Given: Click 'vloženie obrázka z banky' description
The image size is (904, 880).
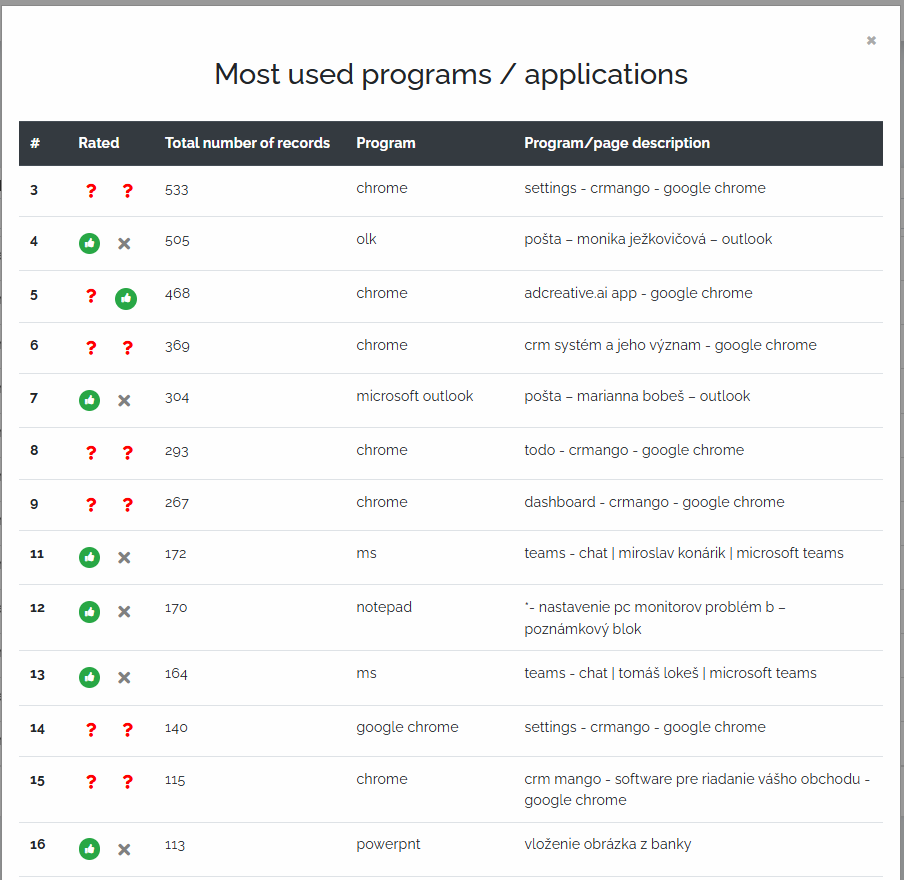Looking at the screenshot, I should tap(608, 844).
